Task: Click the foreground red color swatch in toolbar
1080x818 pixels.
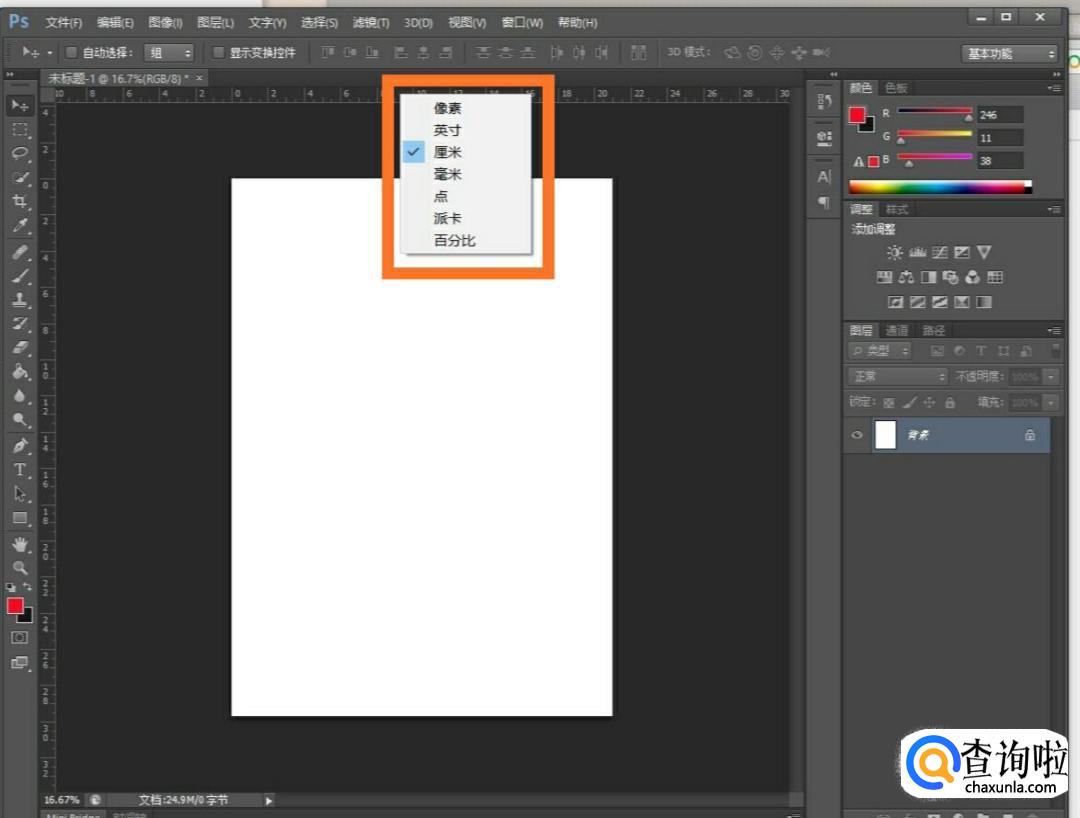Action: (15, 606)
